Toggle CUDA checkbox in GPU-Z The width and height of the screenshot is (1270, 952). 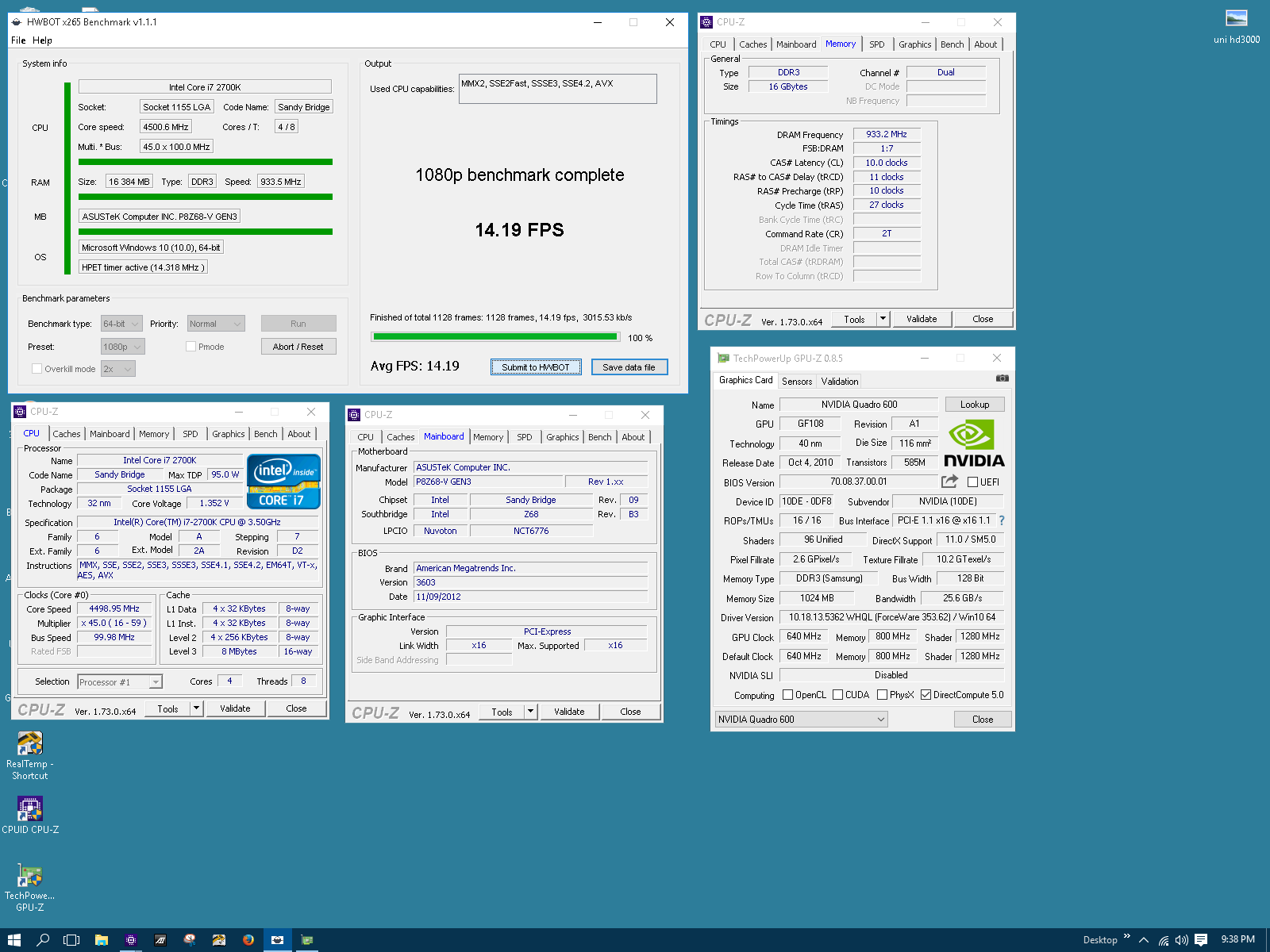click(837, 695)
